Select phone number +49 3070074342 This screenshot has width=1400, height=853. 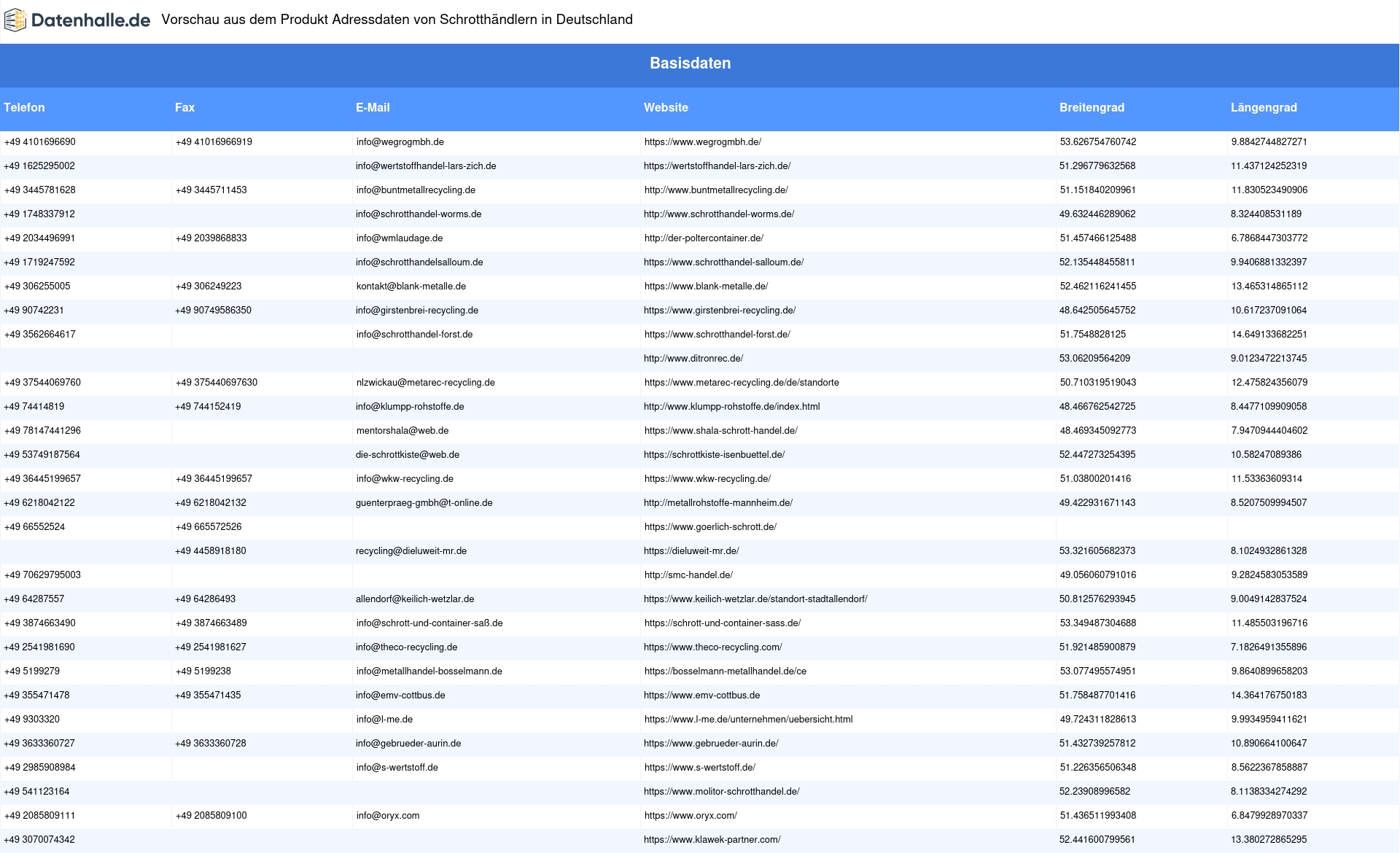(39, 840)
